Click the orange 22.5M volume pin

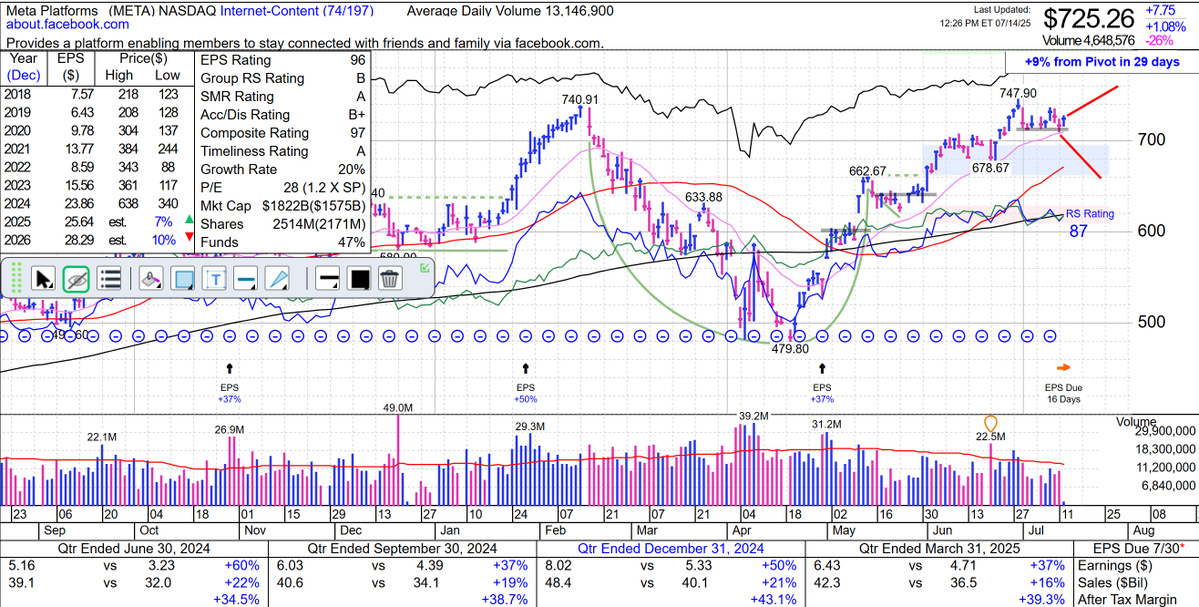(991, 423)
